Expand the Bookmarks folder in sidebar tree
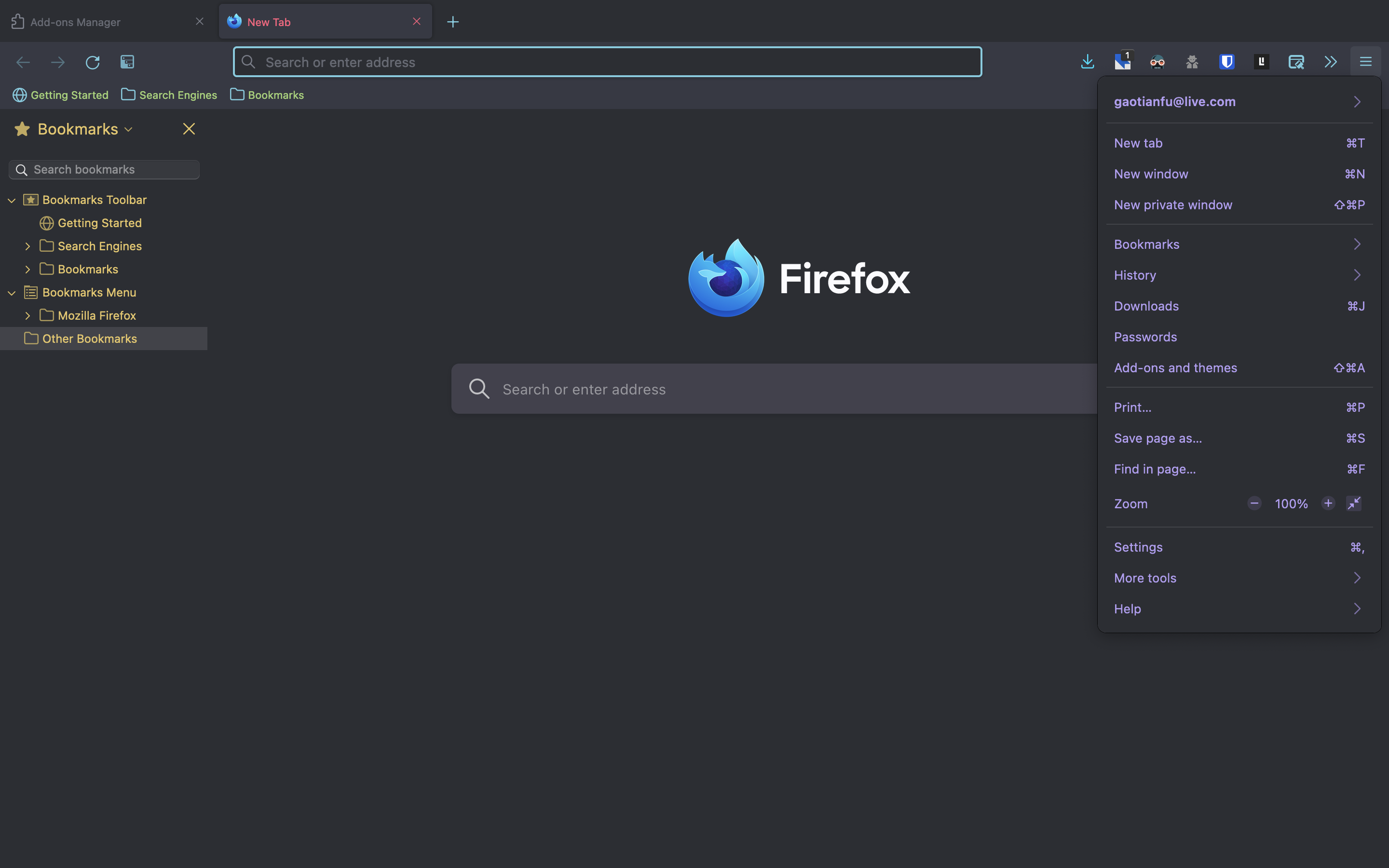This screenshot has width=1389, height=868. (x=27, y=269)
